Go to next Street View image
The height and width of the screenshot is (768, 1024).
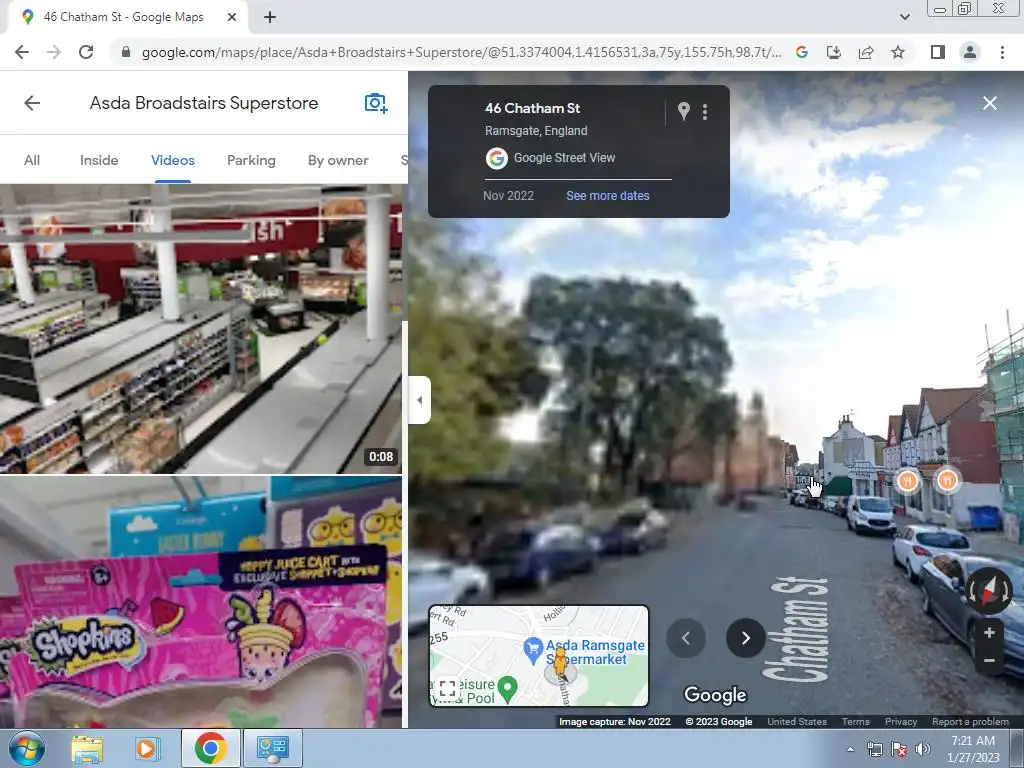(x=745, y=638)
